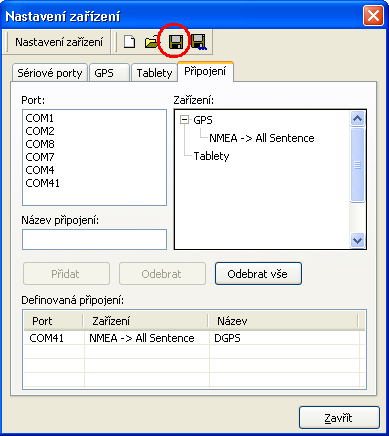Click the Odebrat button

tap(162, 274)
